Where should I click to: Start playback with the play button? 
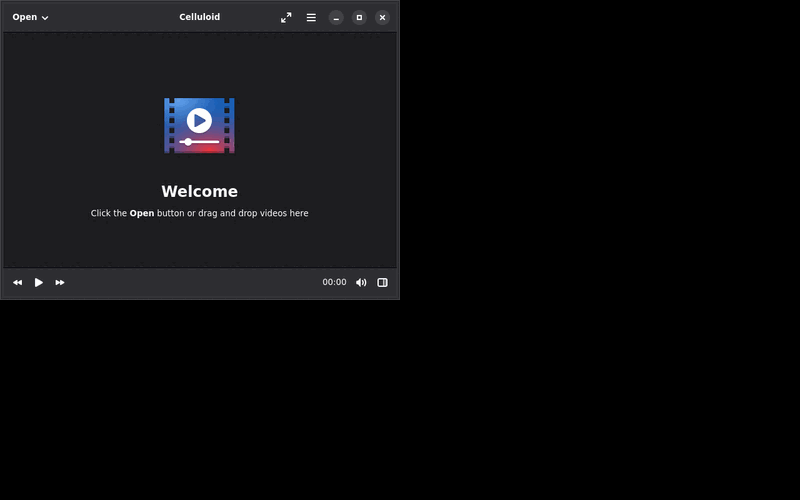coord(39,283)
